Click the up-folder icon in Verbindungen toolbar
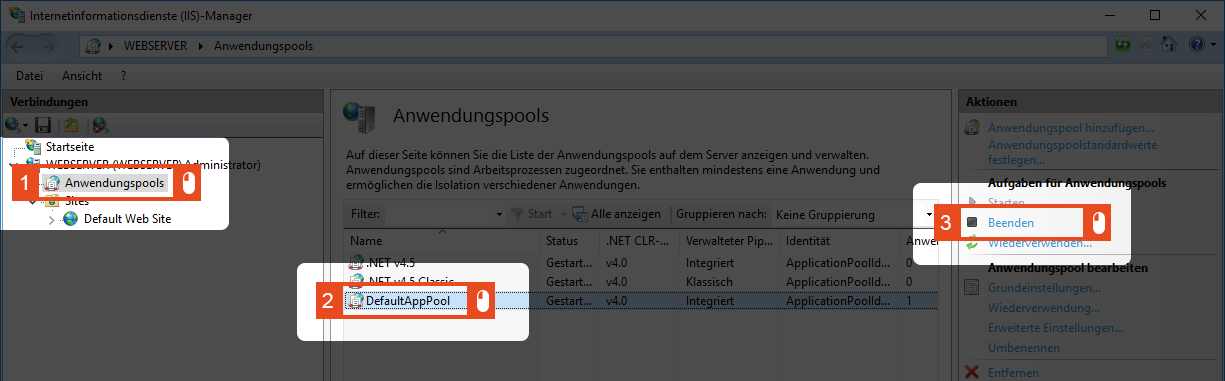The height and width of the screenshot is (381, 1225). (x=72, y=125)
